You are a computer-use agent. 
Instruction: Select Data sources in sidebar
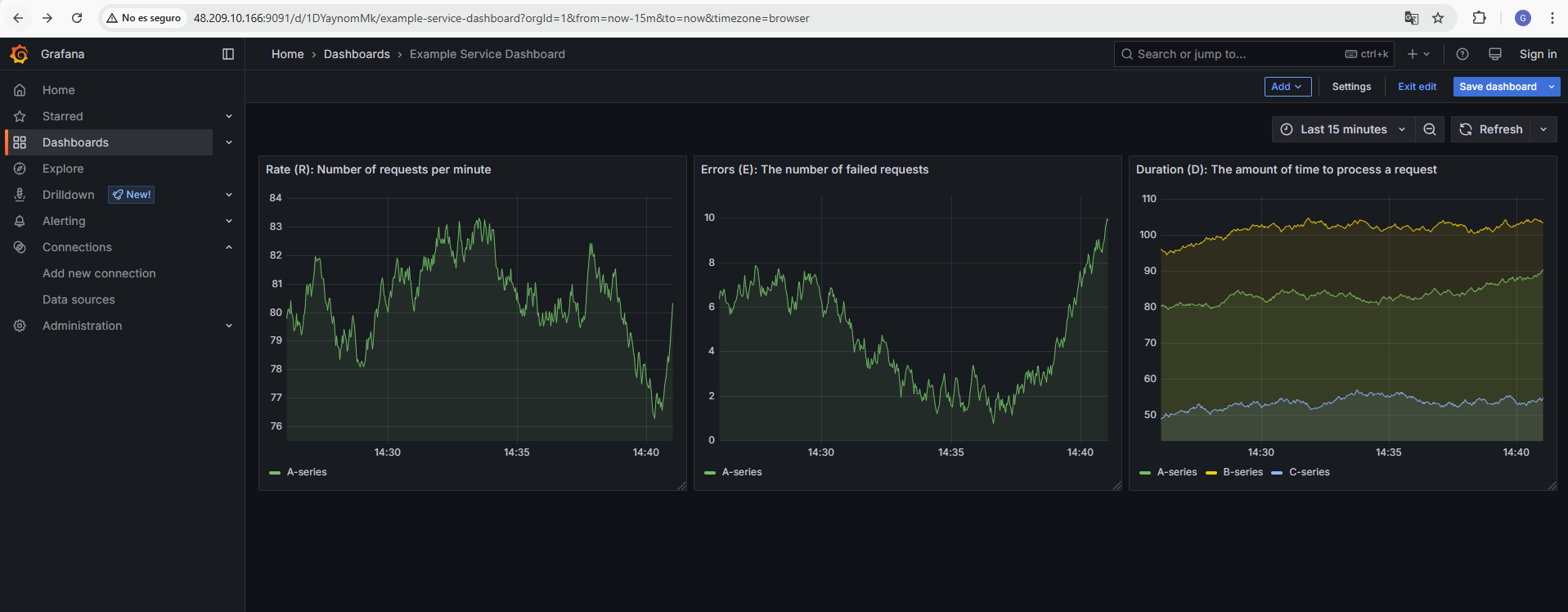point(79,299)
